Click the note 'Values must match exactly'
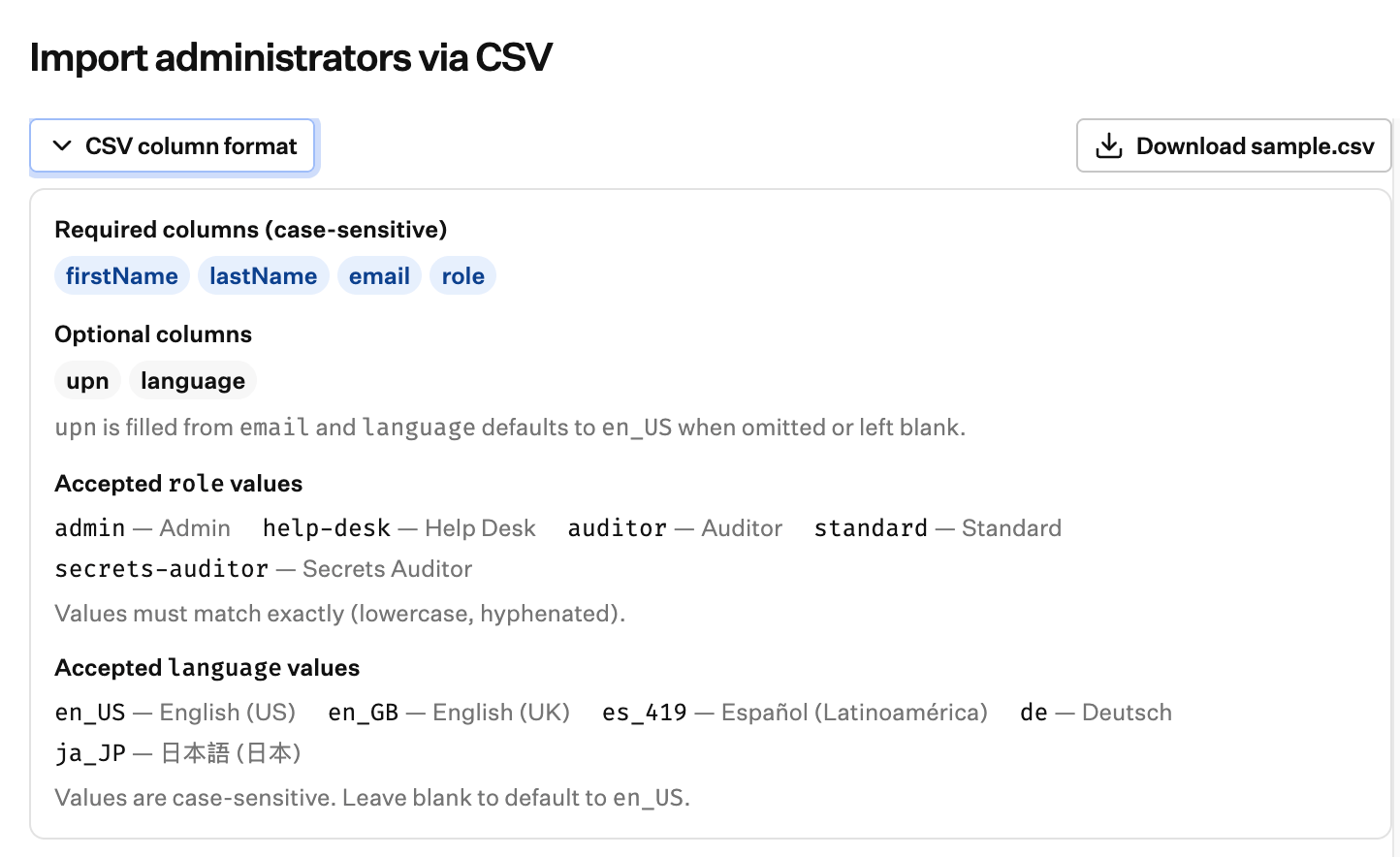Viewport: 1400px width, 857px height. (340, 614)
